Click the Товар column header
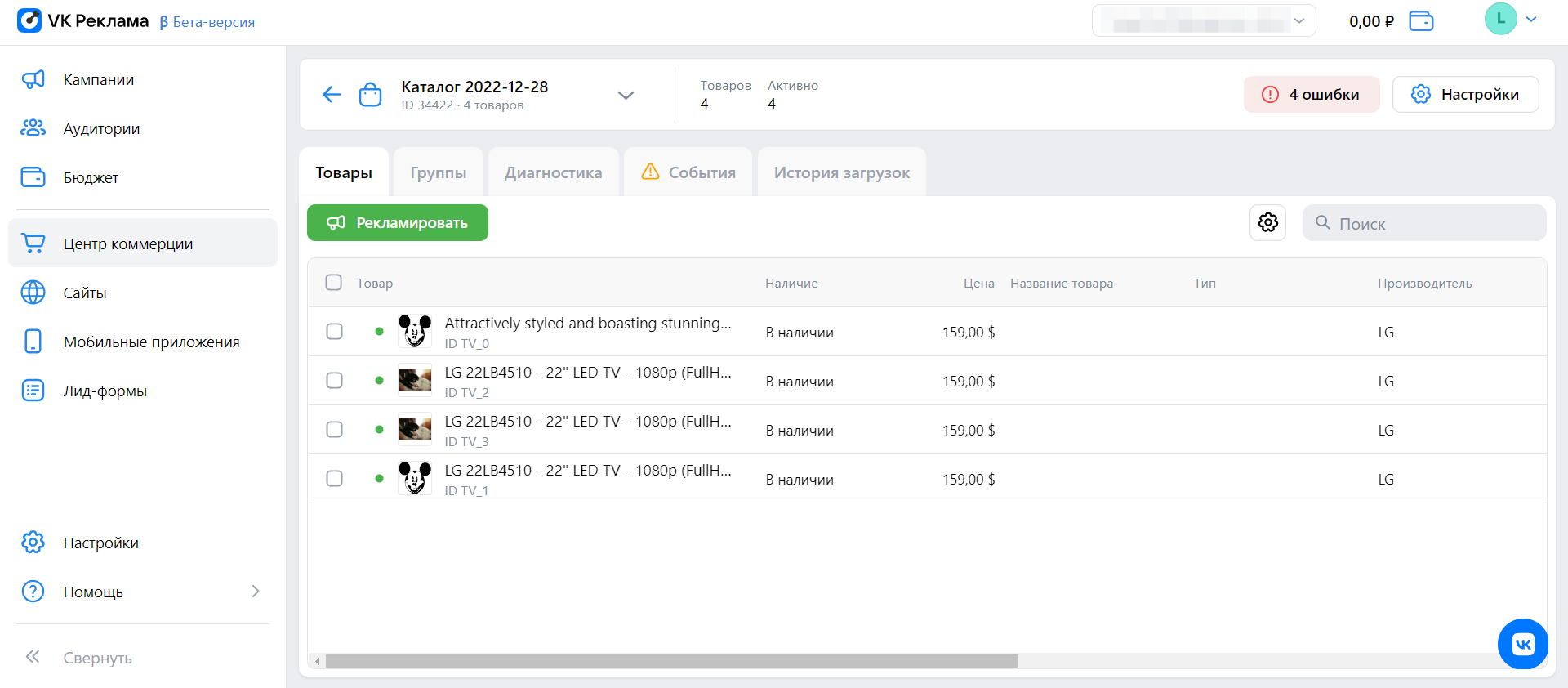The image size is (1568, 688). [375, 283]
